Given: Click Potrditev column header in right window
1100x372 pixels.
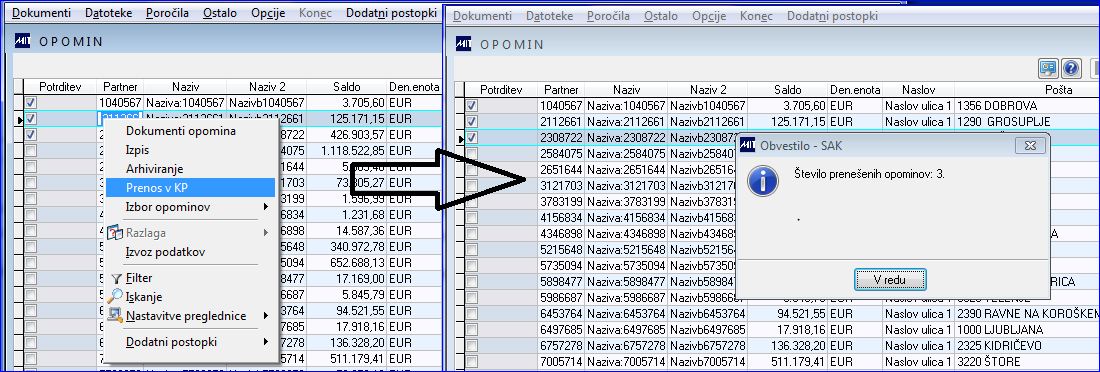Looking at the screenshot, I should click(x=501, y=90).
